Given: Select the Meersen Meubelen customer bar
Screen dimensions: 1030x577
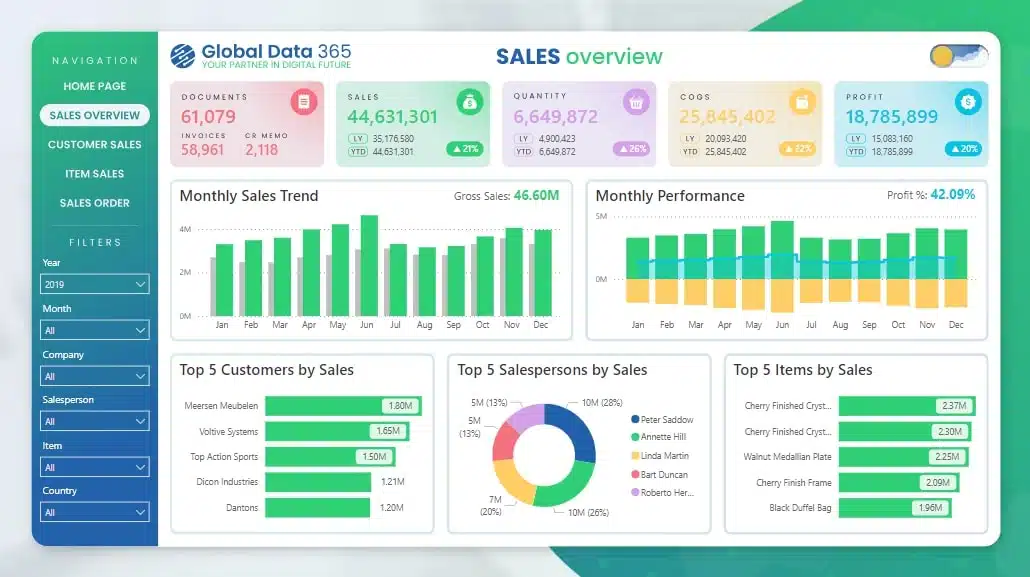Looking at the screenshot, I should 342,406.
